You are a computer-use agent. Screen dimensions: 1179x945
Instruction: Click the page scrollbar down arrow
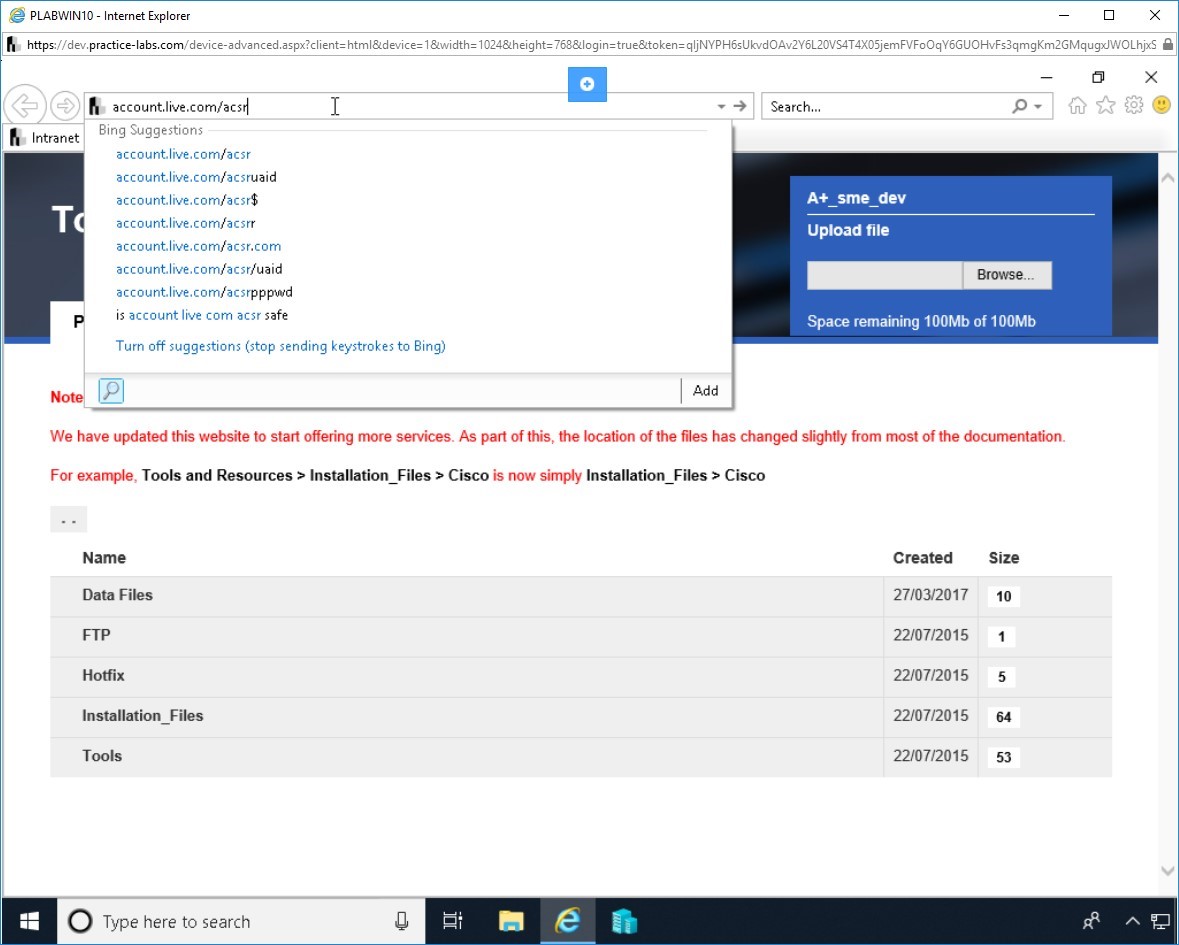1168,871
